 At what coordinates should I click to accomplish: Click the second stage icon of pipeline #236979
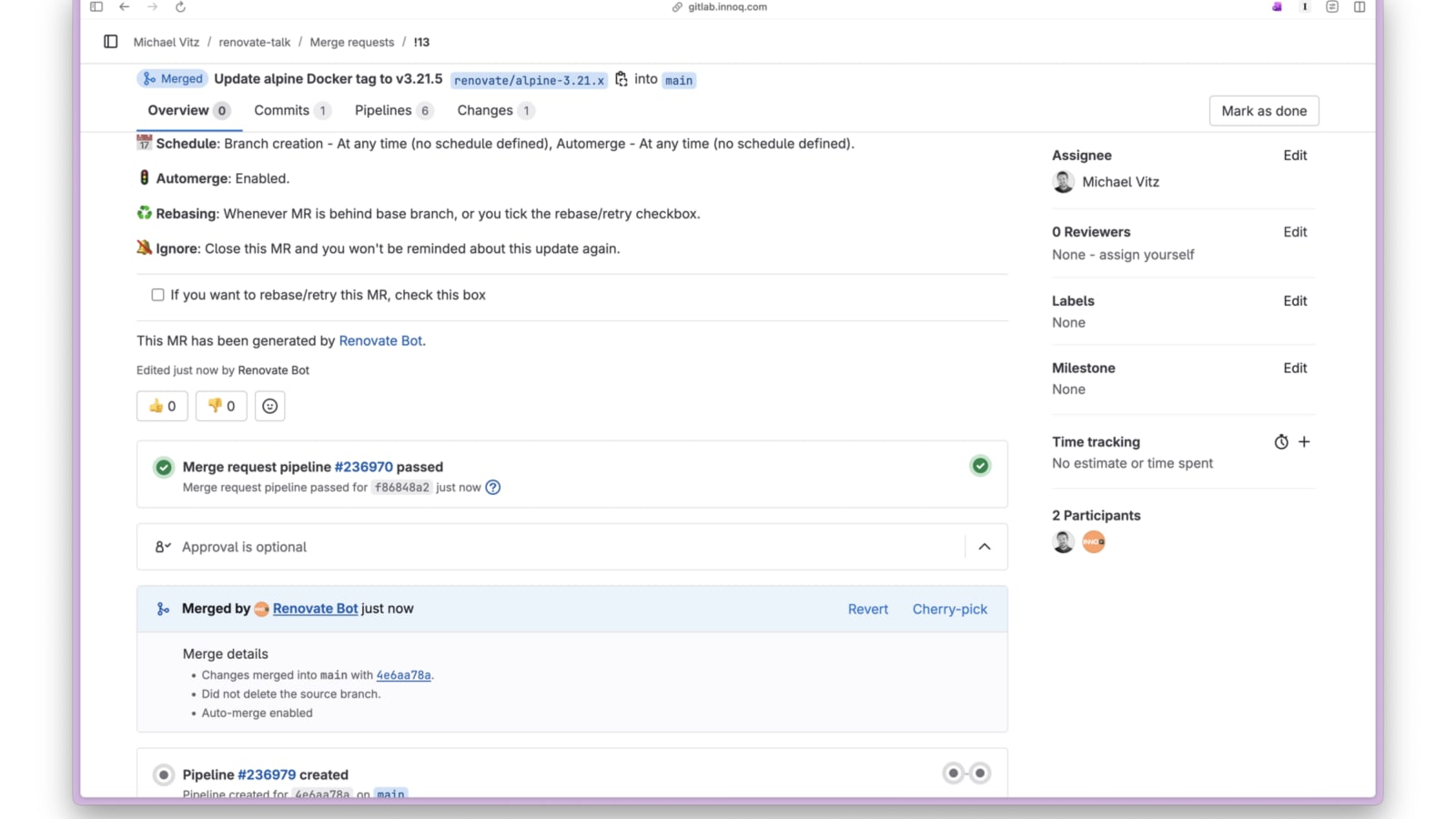[x=980, y=773]
